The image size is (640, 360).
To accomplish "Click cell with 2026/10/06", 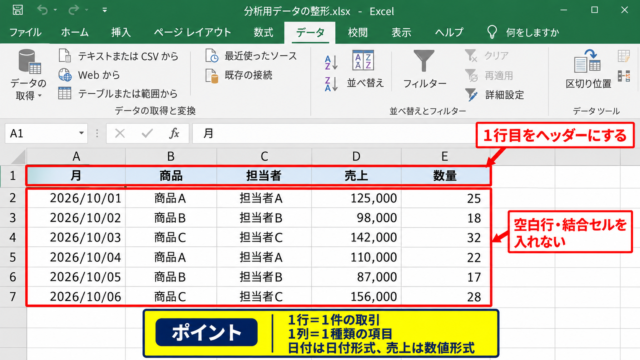I will [x=76, y=296].
